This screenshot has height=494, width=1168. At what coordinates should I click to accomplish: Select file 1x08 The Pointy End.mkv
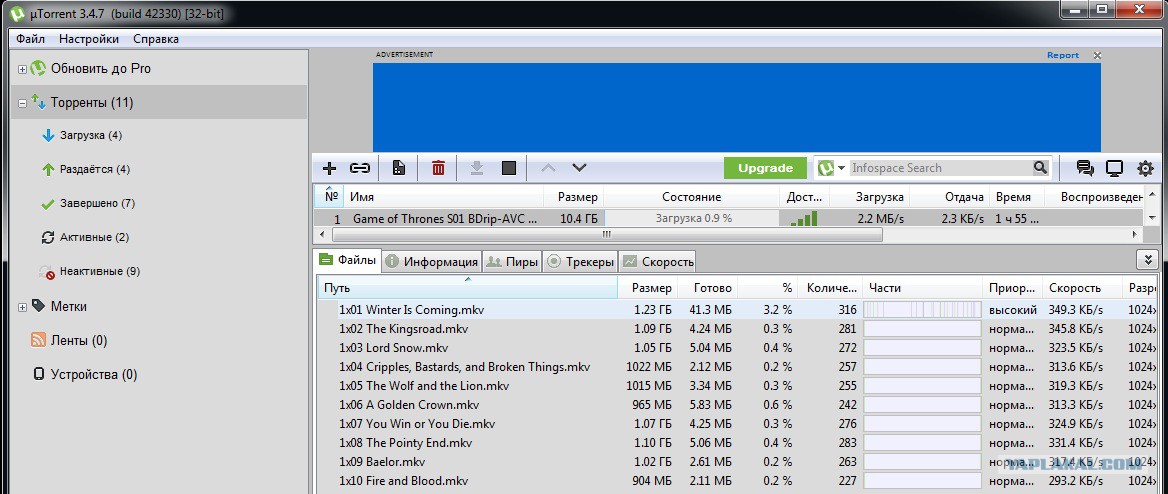coord(408,443)
